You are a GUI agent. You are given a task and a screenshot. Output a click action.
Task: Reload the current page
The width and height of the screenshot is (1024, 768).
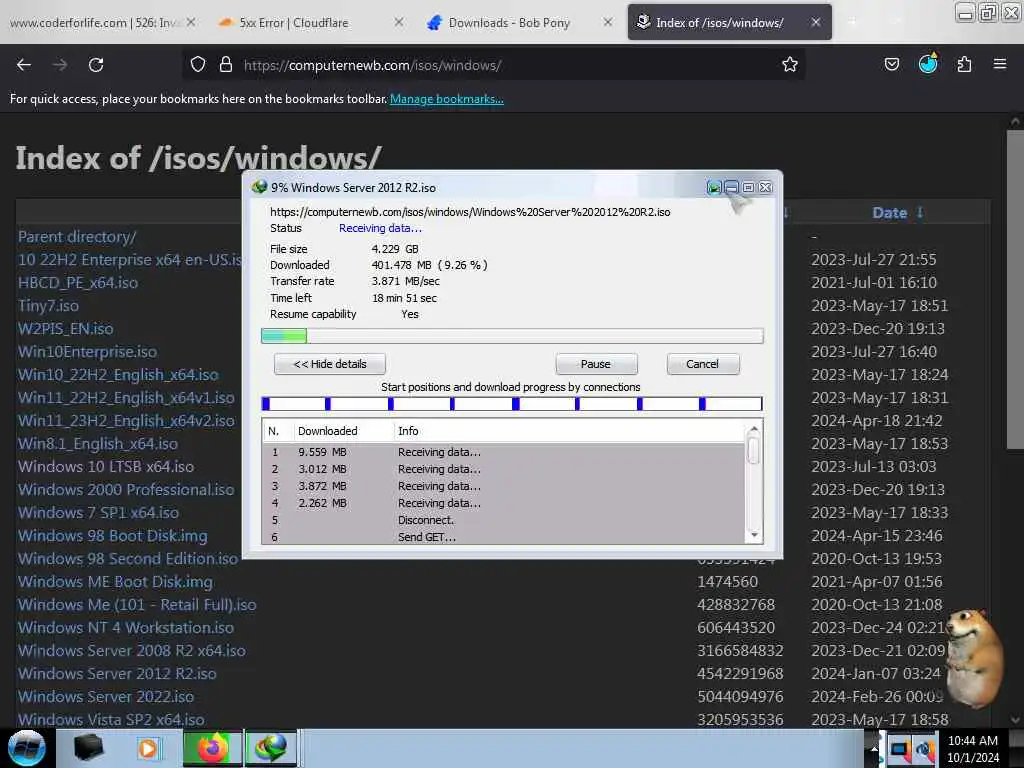pos(96,65)
